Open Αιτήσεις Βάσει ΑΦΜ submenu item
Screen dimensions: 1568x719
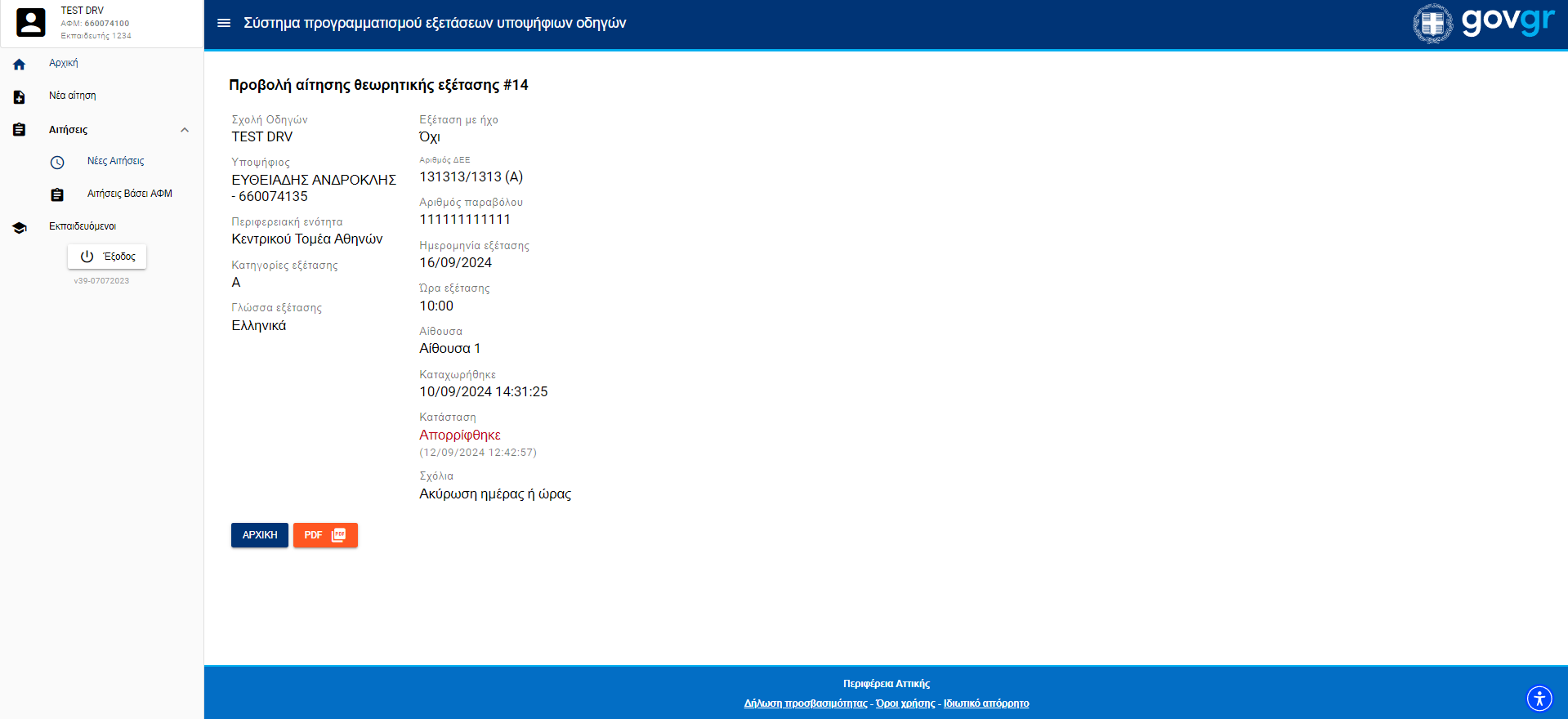pos(129,194)
